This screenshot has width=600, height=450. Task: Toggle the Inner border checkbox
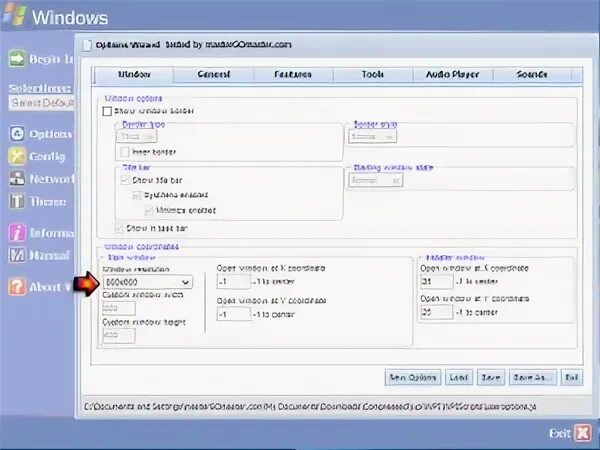(125, 152)
